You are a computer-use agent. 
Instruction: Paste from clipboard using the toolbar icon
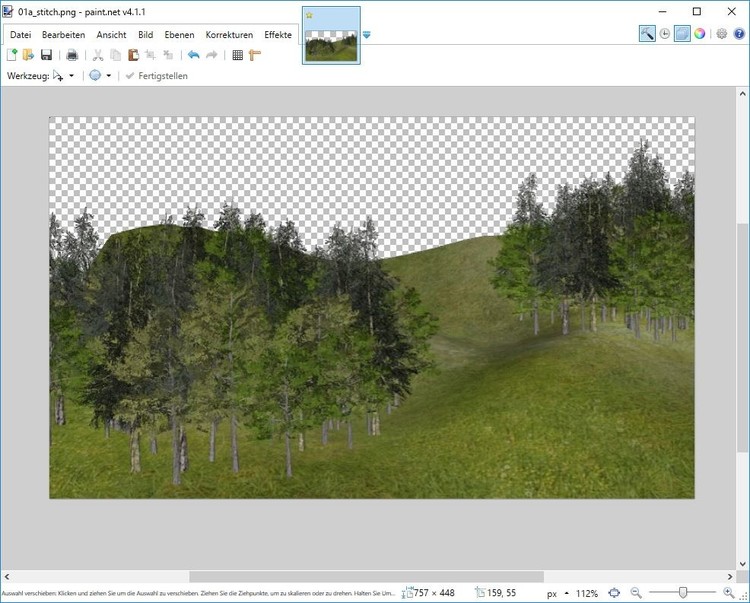pos(133,55)
